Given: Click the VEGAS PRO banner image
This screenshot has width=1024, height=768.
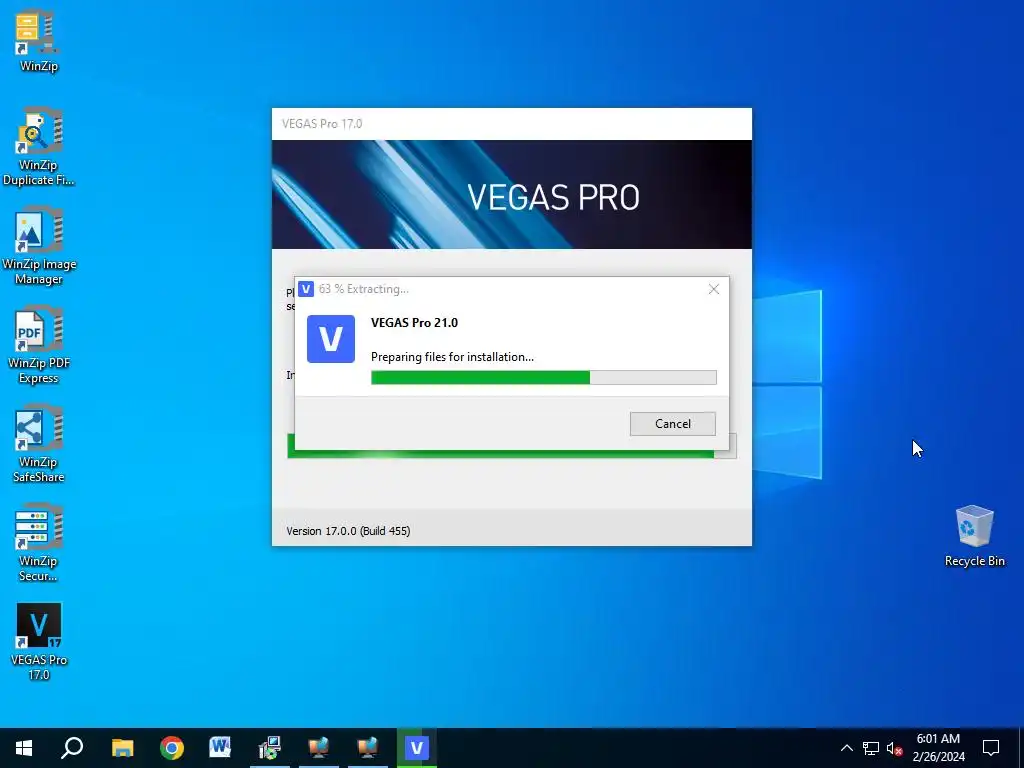Looking at the screenshot, I should [511, 194].
